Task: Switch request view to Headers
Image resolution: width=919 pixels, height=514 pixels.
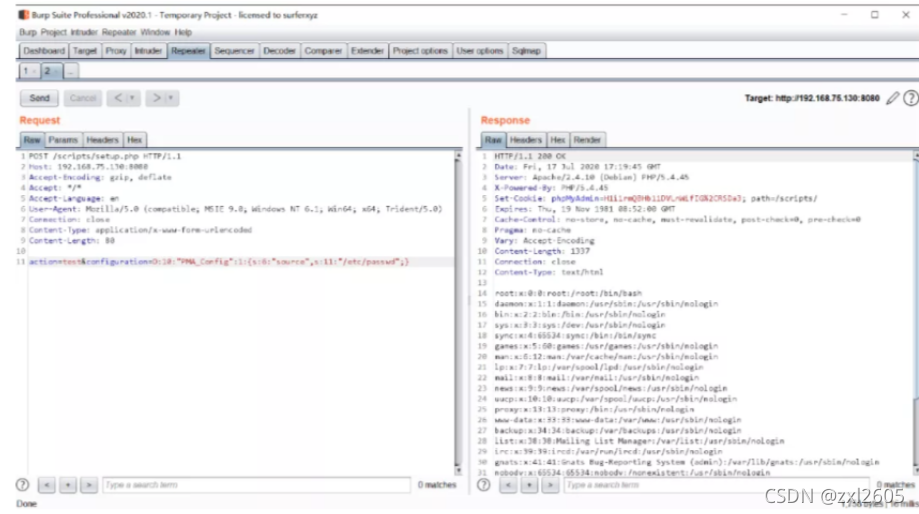Action: [x=103, y=140]
